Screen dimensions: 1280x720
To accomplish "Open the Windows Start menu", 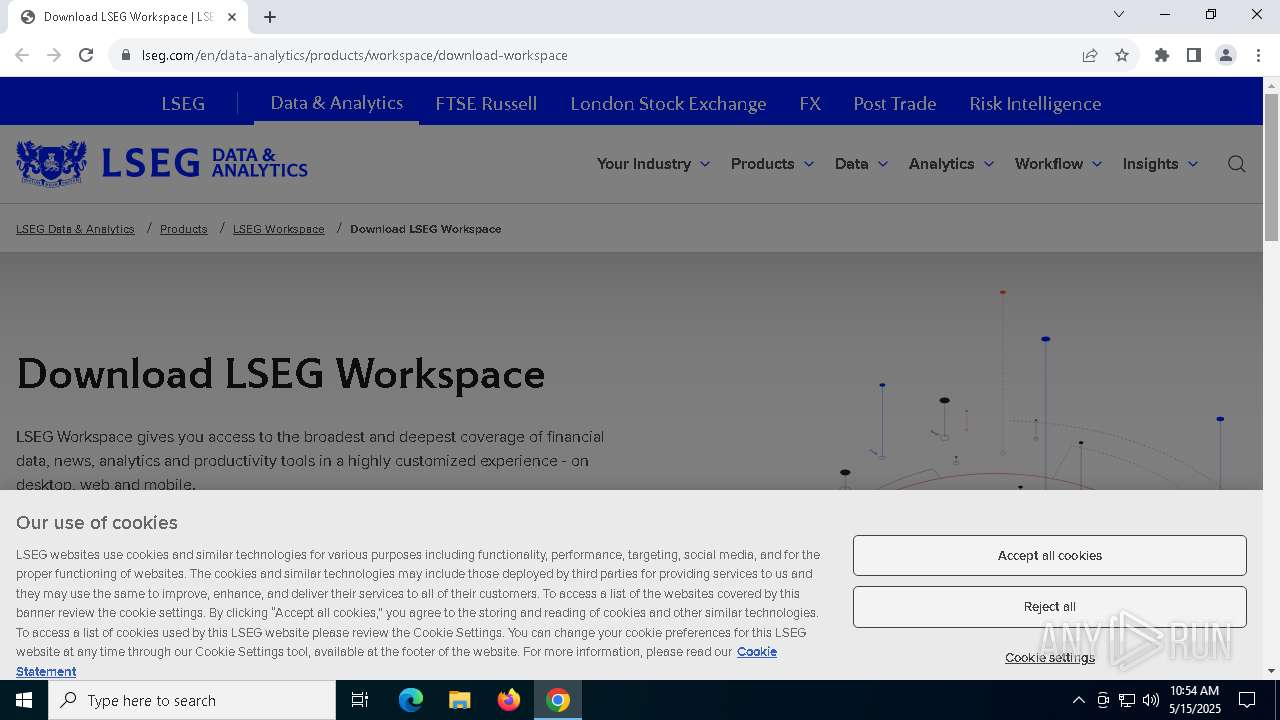I will [24, 700].
